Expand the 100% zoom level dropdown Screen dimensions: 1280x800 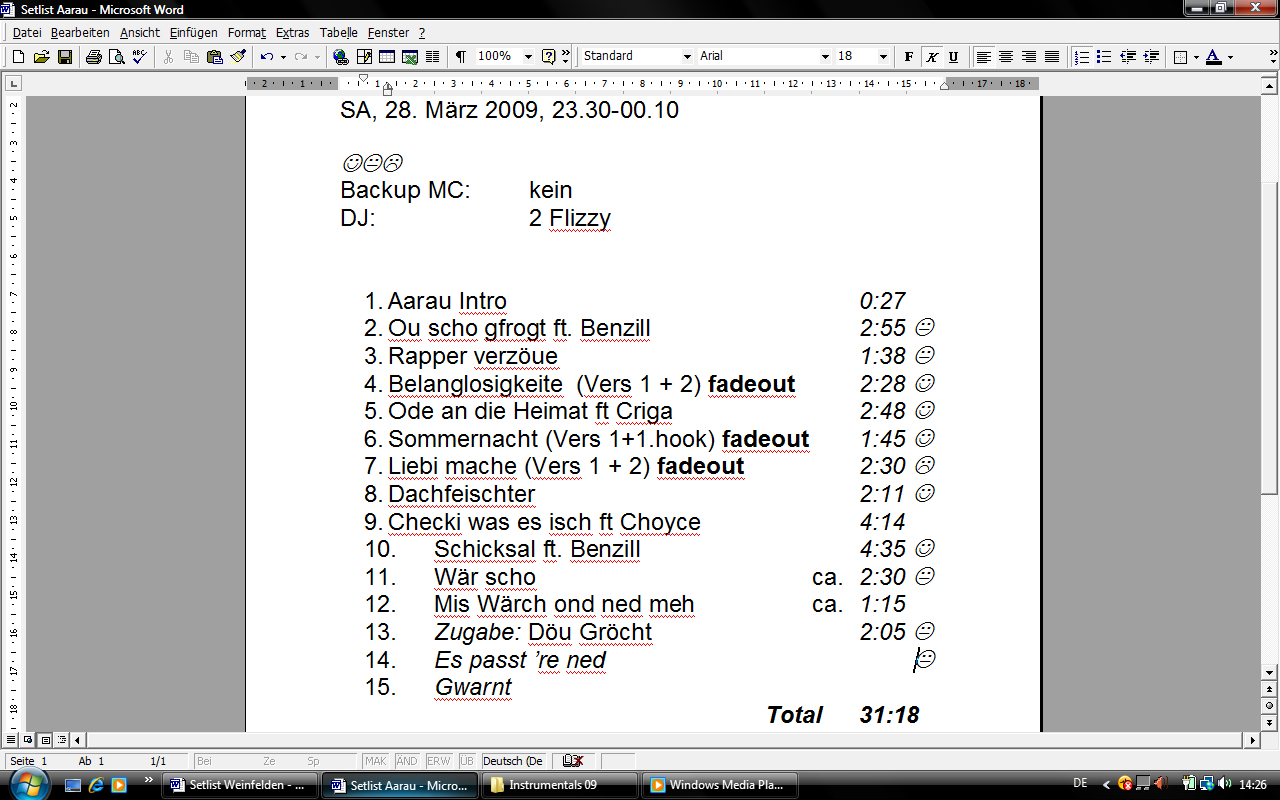click(x=528, y=57)
